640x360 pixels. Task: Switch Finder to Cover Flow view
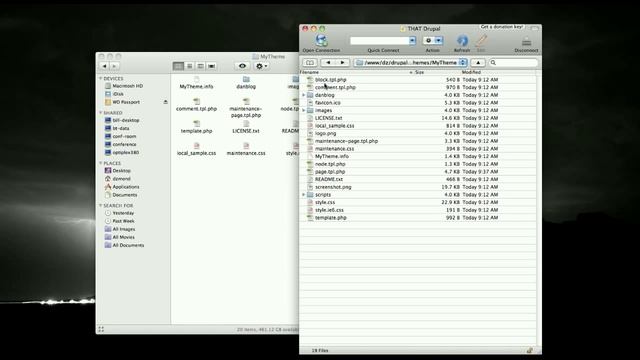click(211, 66)
